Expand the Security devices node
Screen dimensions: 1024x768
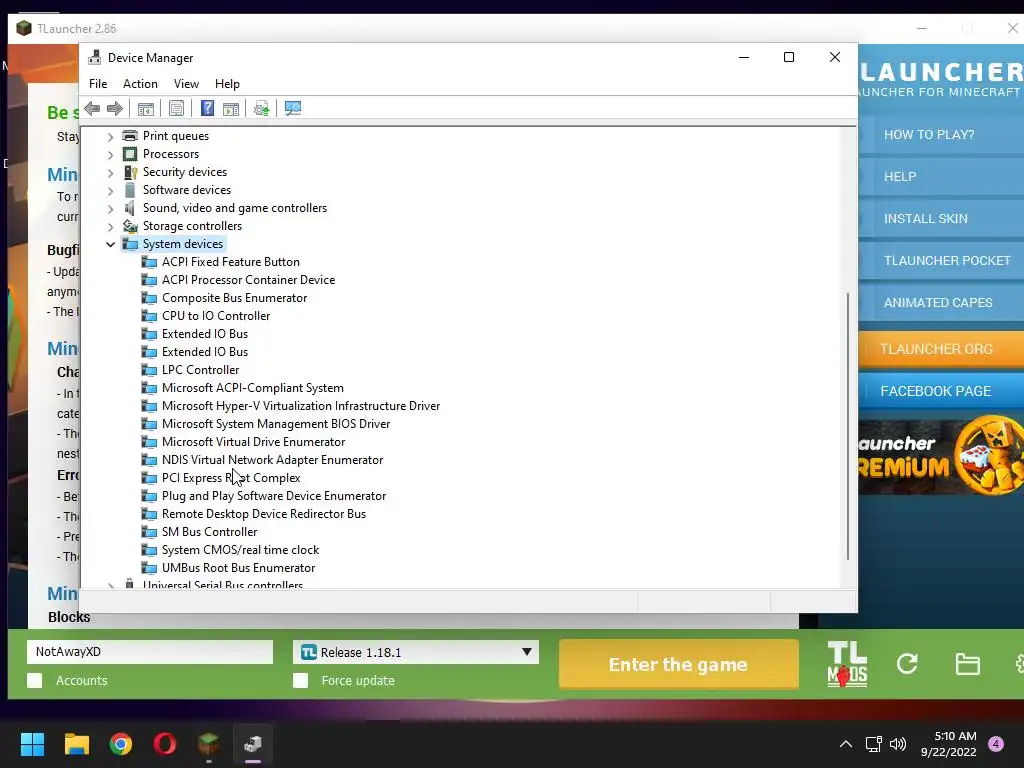[110, 172]
